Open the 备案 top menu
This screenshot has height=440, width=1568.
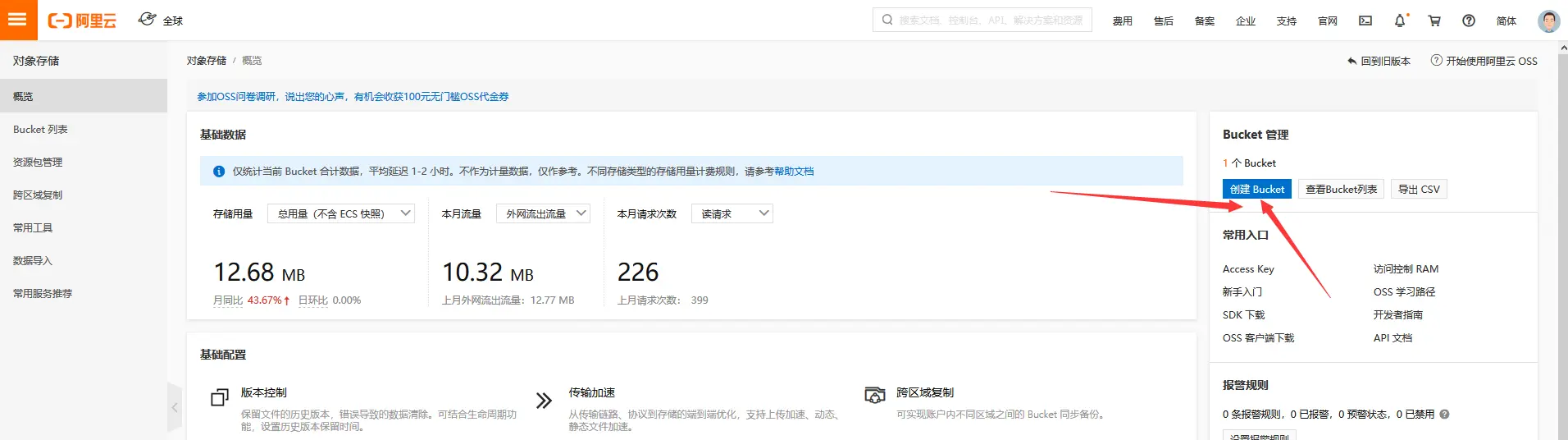coord(1205,21)
